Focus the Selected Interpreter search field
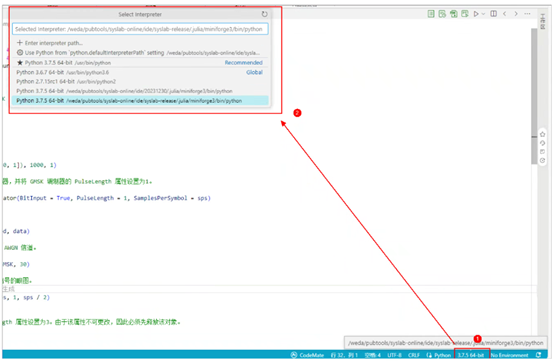Viewport: 553px width, 363px height. coord(140,29)
